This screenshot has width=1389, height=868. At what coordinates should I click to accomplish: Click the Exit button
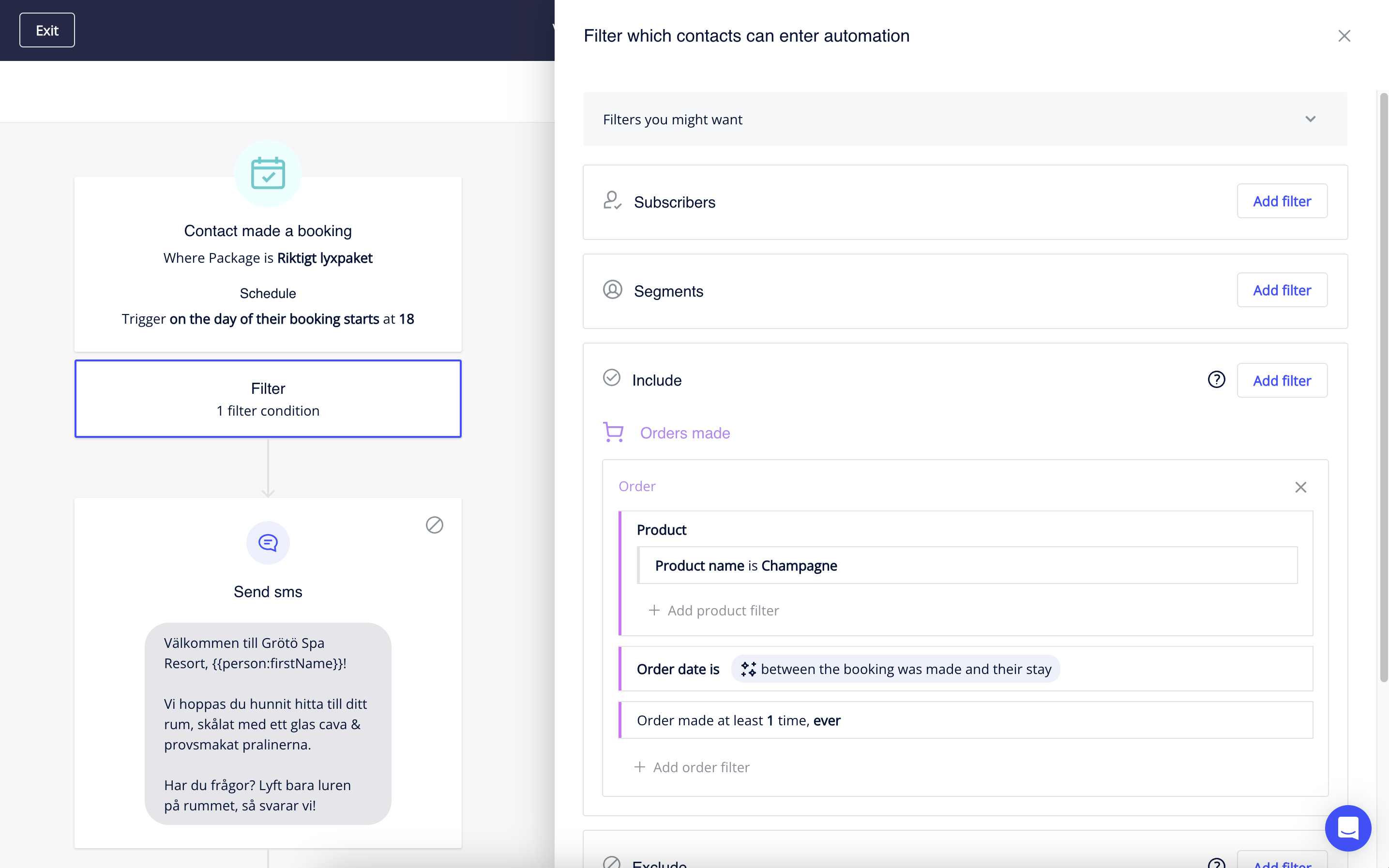(x=46, y=30)
